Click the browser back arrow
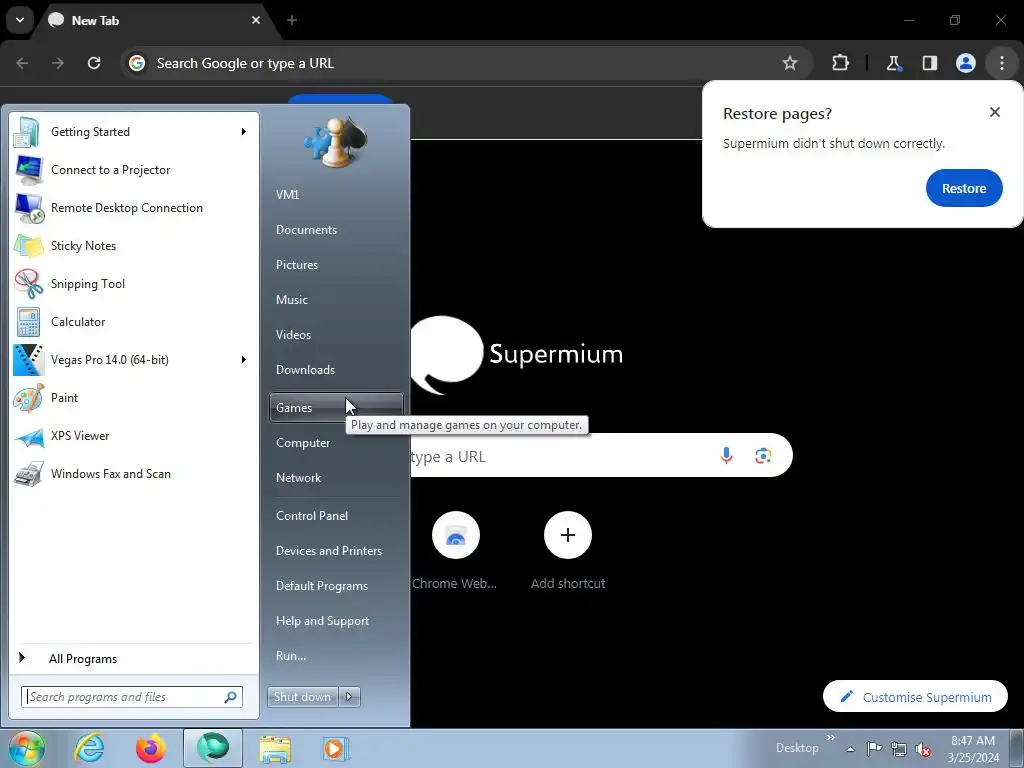Viewport: 1024px width, 768px height. tap(22, 63)
